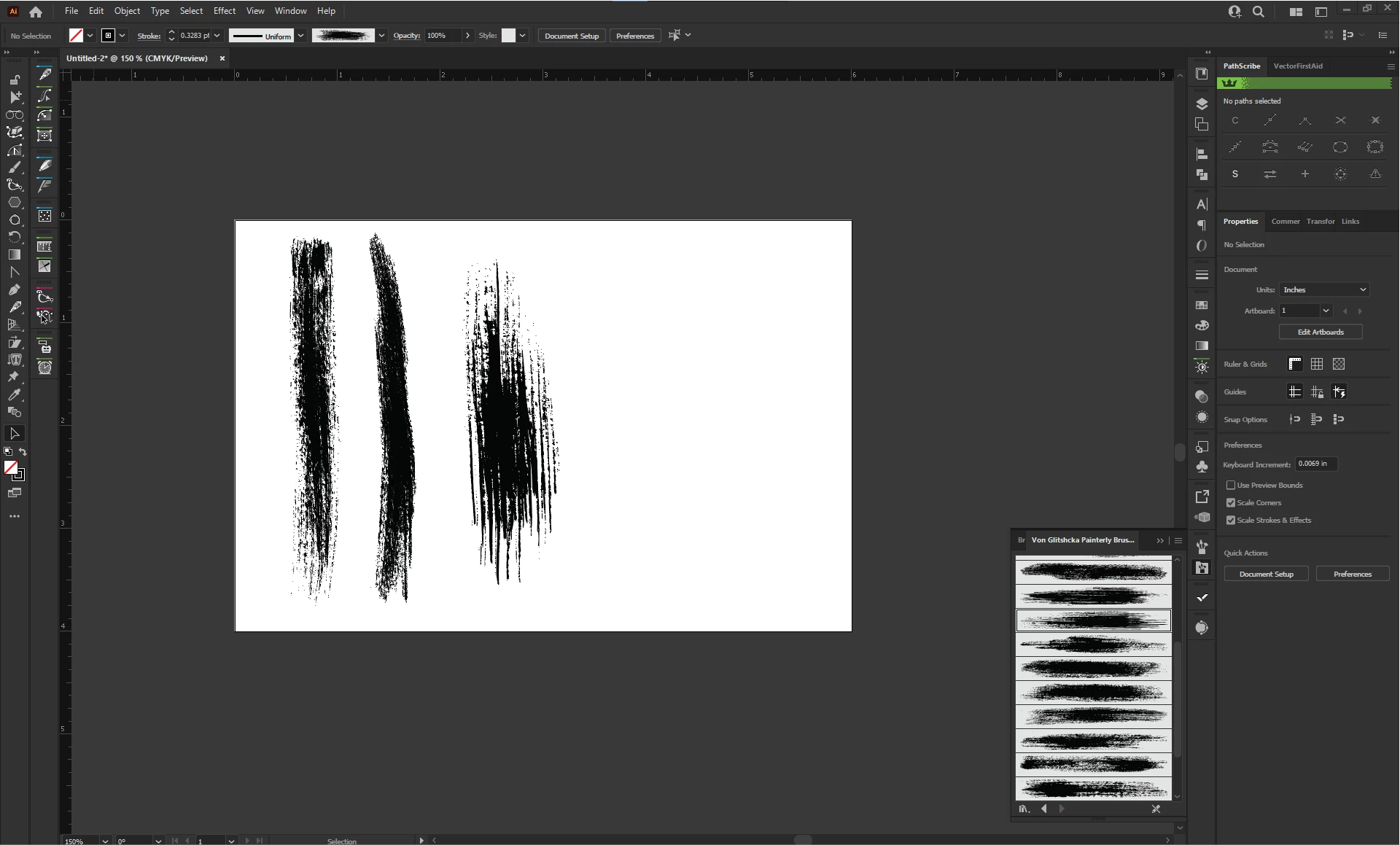Viewport: 1400px width, 845px height.
Task: Click Document Setup in Quick Actions
Action: coord(1266,574)
